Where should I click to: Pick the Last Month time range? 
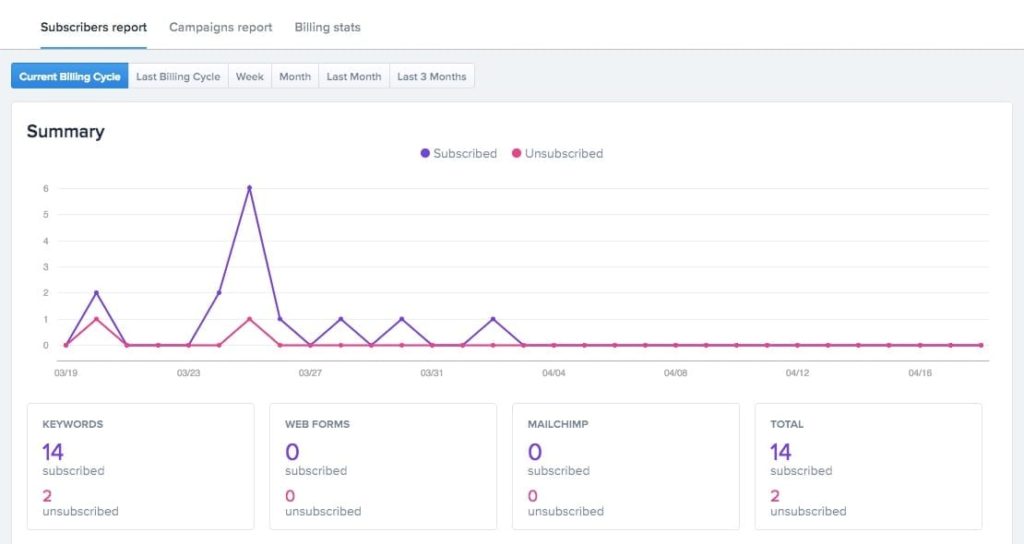(x=353, y=77)
